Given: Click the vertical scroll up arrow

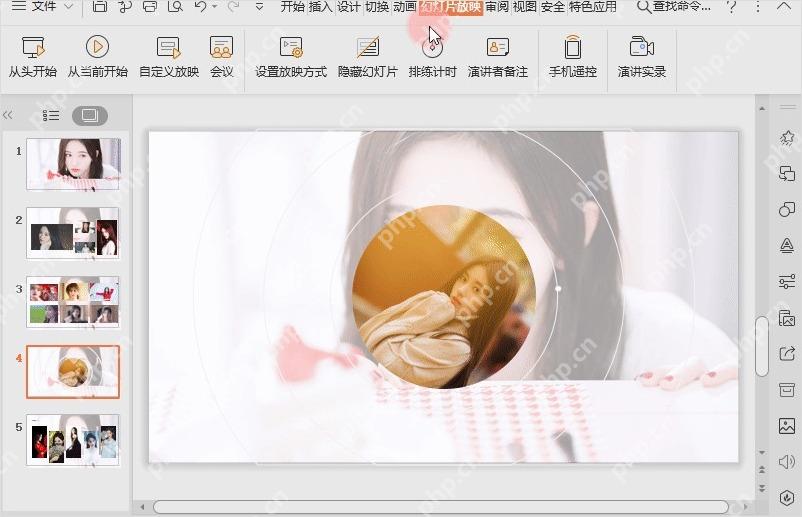Looking at the screenshot, I should [x=762, y=108].
